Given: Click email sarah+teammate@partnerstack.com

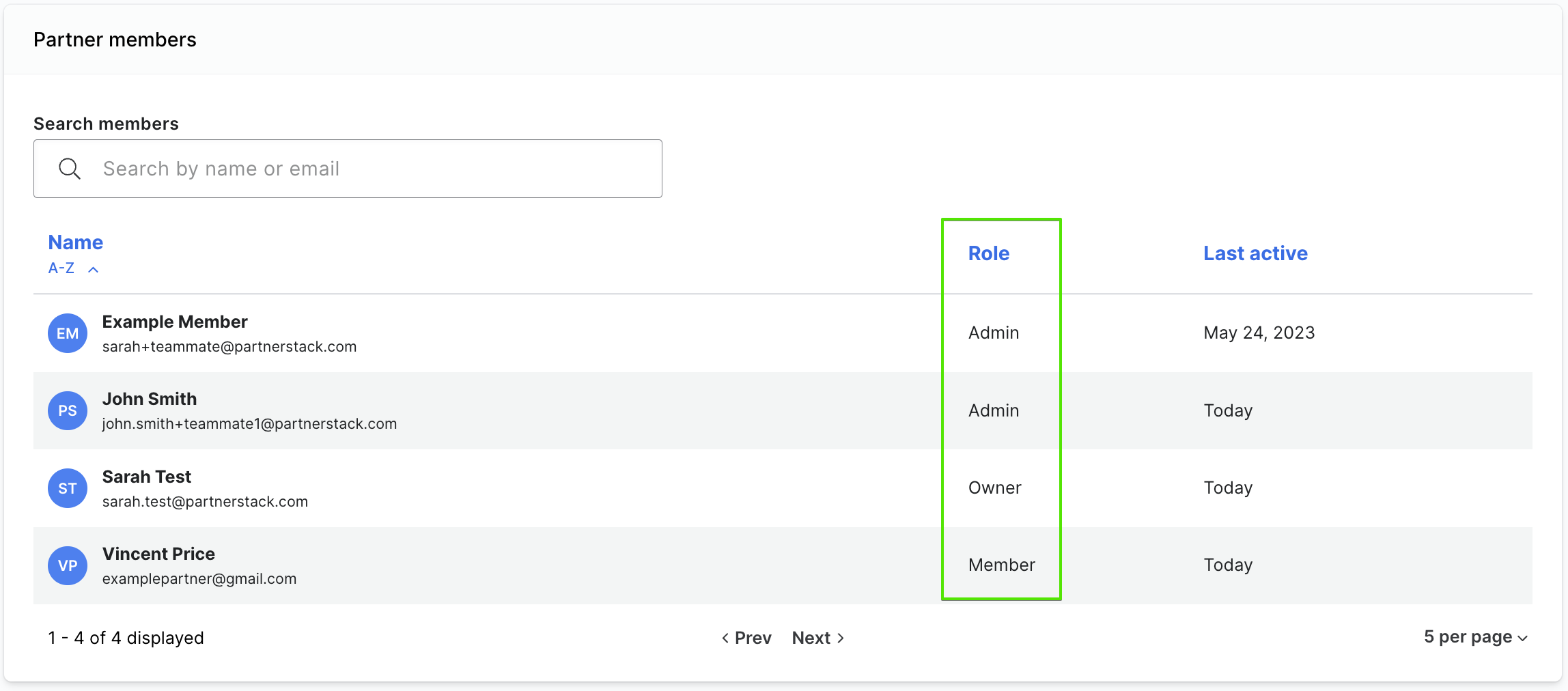Looking at the screenshot, I should point(229,347).
